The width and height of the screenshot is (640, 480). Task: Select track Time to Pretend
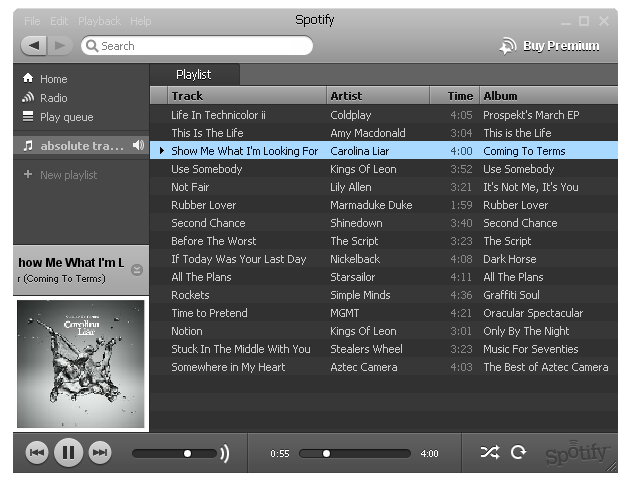click(x=209, y=313)
